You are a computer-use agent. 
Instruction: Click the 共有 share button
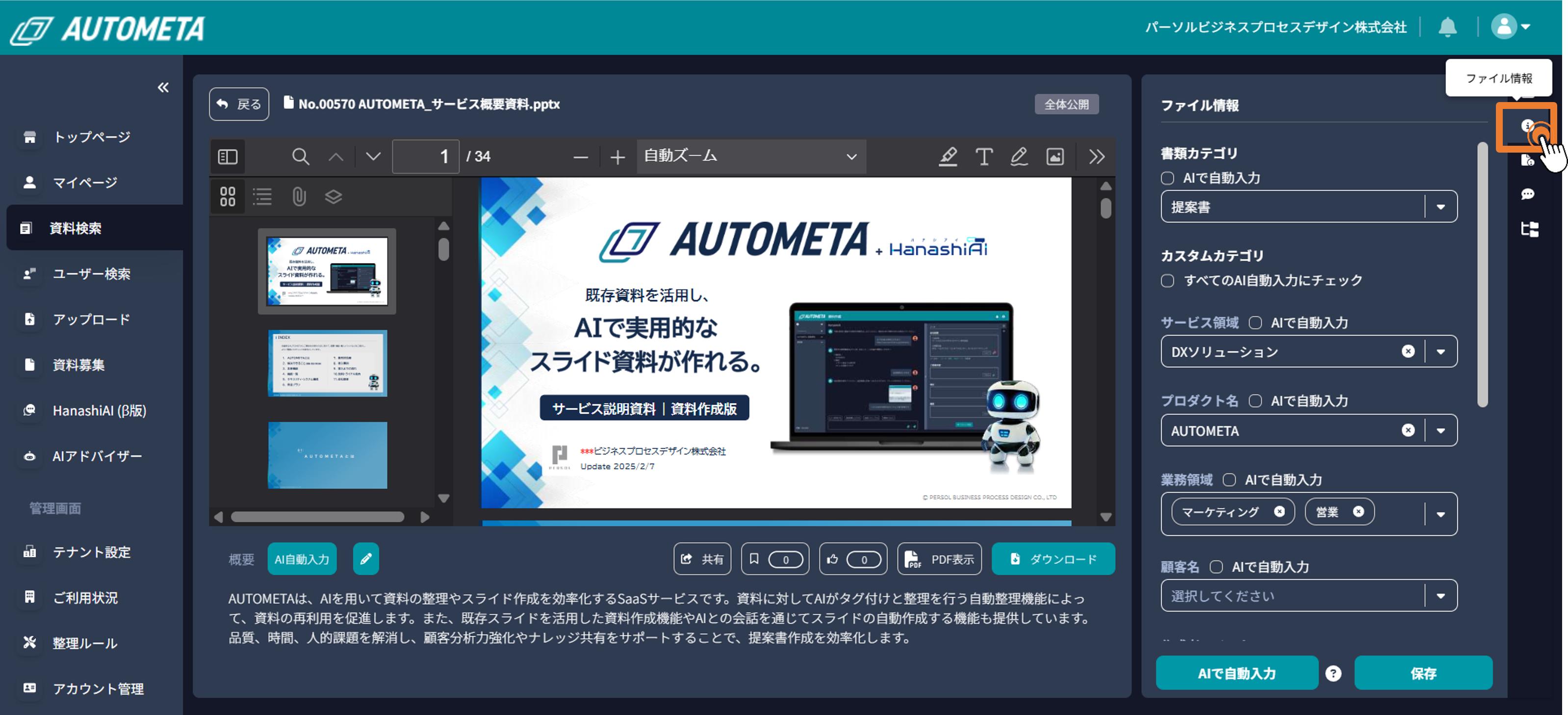pos(702,559)
